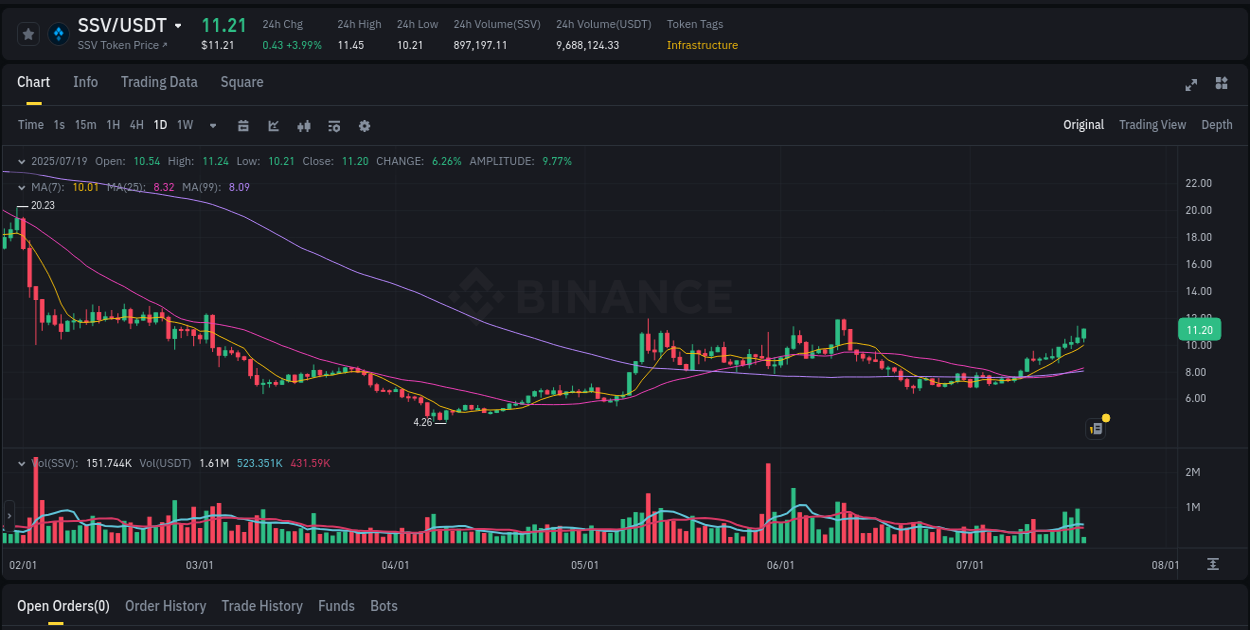Image resolution: width=1250 pixels, height=630 pixels.
Task: Click the news feed icon on the chart
Action: tap(1095, 428)
